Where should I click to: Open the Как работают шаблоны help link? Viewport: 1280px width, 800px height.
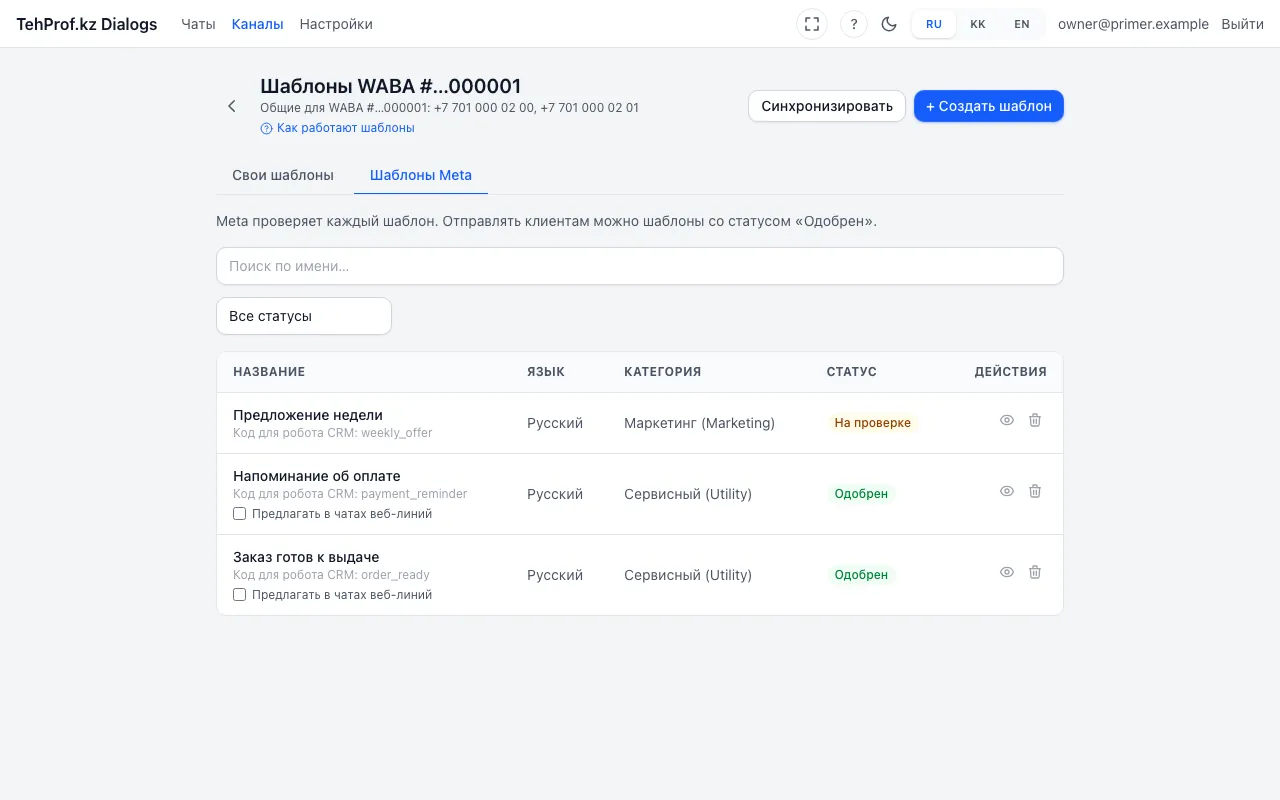338,128
